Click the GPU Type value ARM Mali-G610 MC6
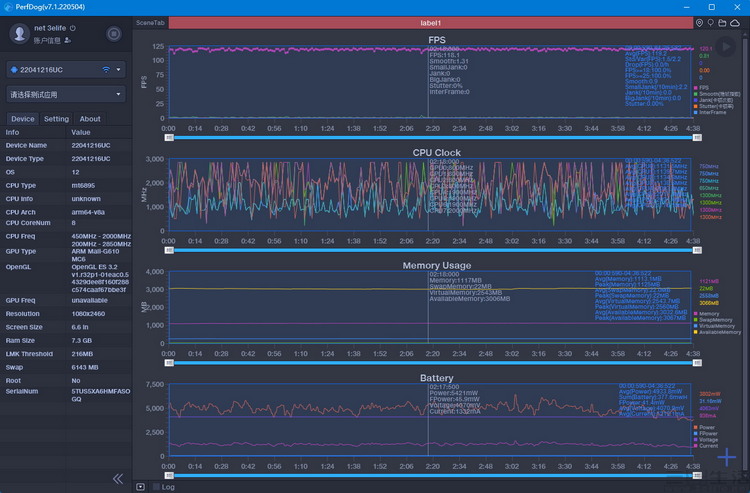The height and width of the screenshot is (493, 750). pos(95,255)
